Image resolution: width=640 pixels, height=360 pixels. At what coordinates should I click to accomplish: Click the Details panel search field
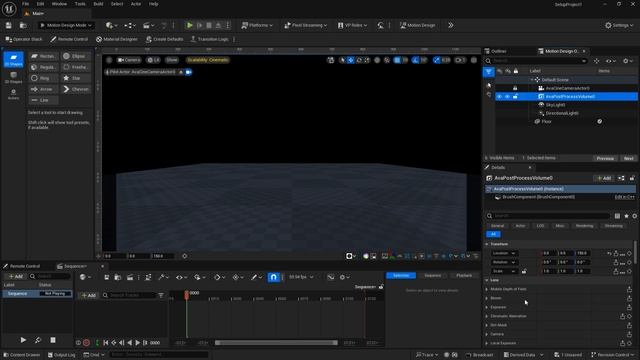(548, 216)
